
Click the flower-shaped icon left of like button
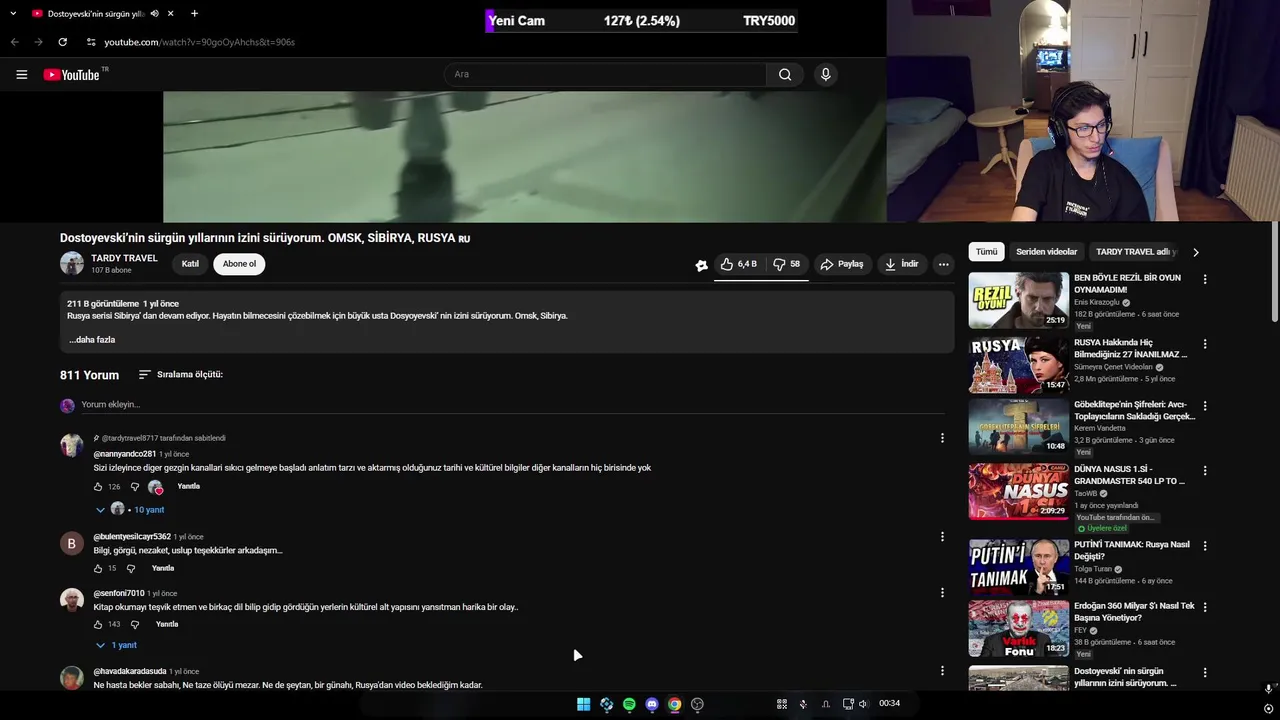(x=701, y=265)
